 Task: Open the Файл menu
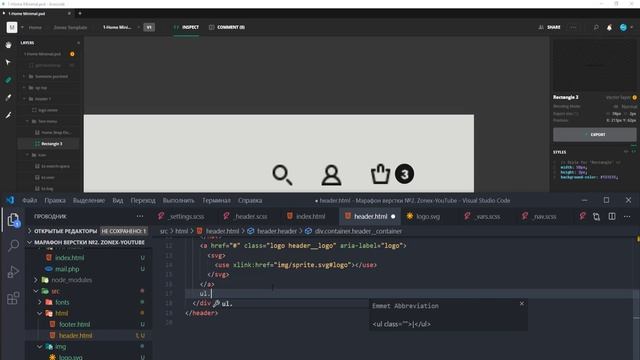coord(29,200)
